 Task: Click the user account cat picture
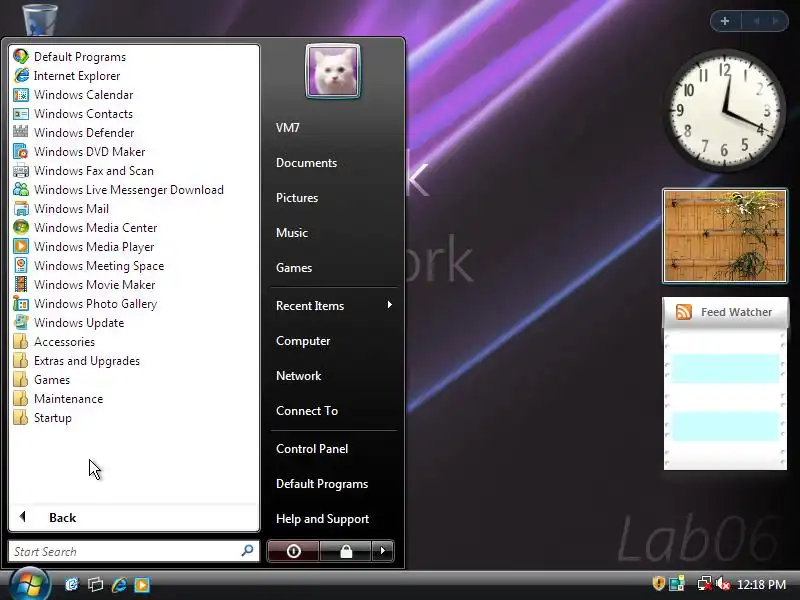tap(333, 70)
